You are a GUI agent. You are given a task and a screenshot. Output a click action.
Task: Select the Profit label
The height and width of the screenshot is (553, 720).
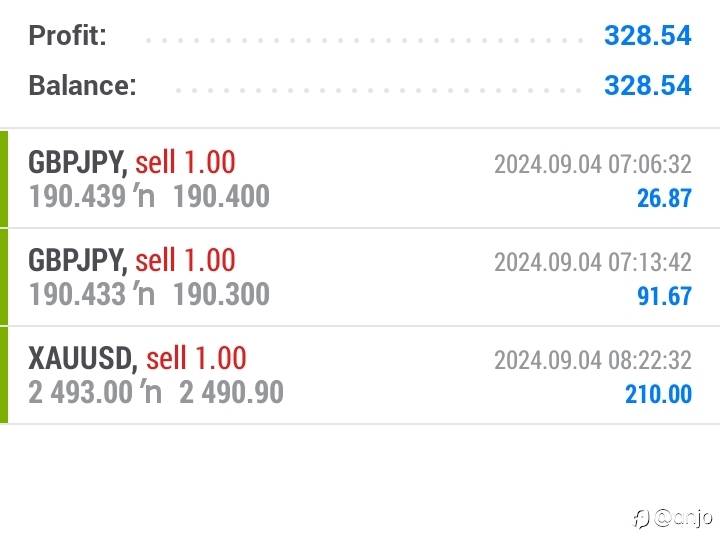[x=67, y=36]
